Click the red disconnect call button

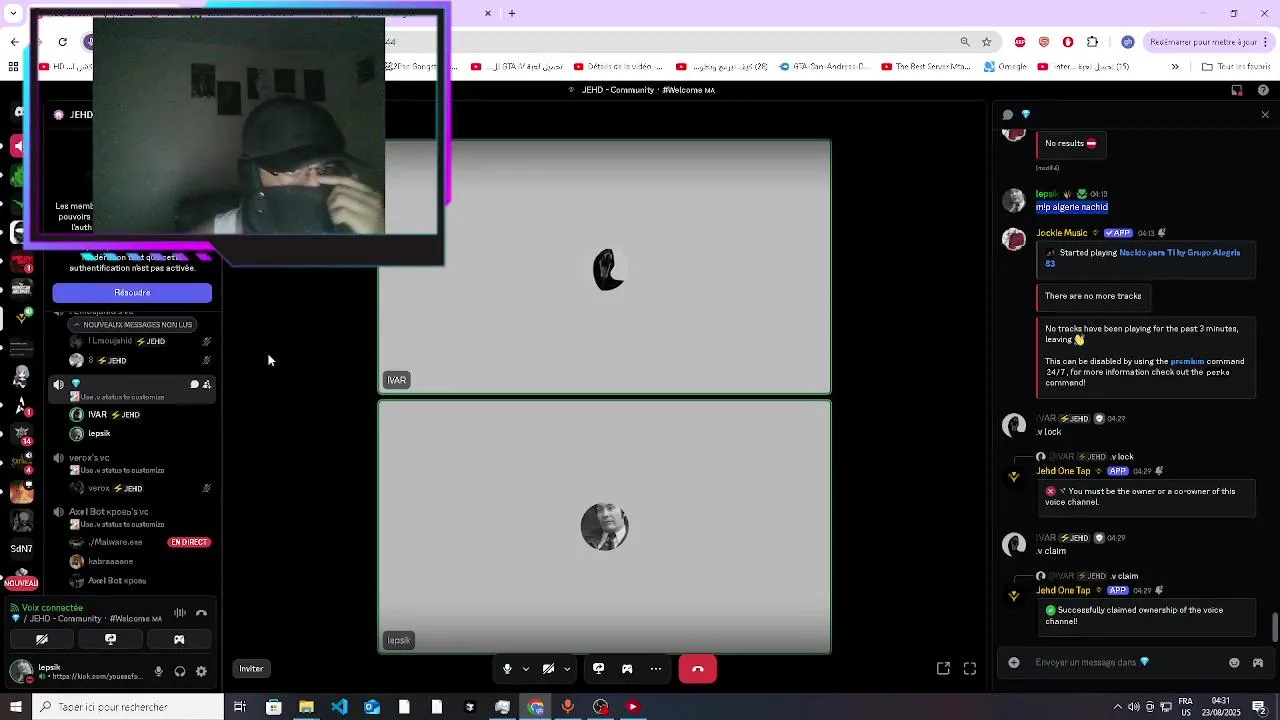click(x=697, y=669)
